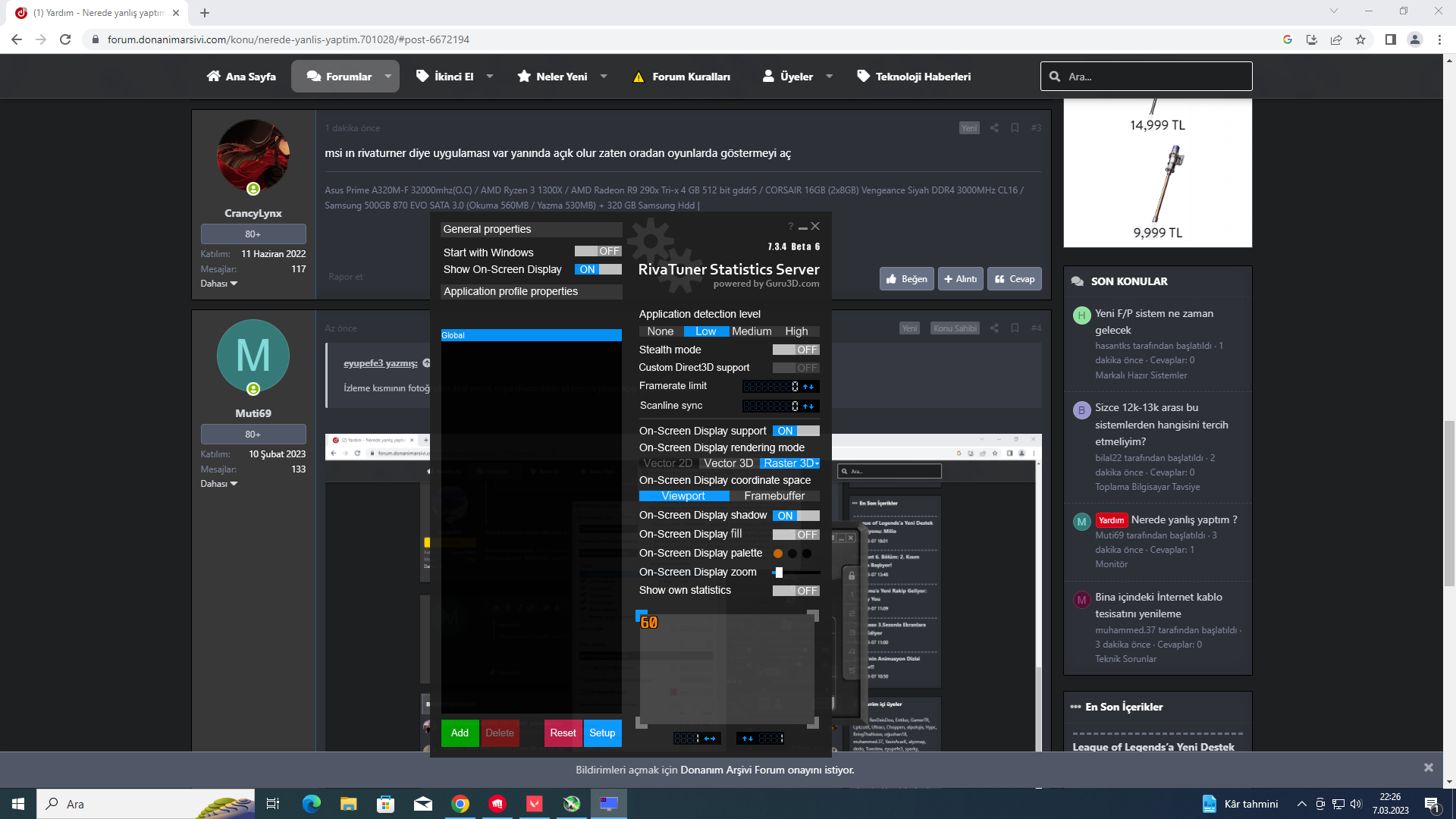Open Microsoft Edge from the taskbar
Screen dimensions: 1456x819
311,804
